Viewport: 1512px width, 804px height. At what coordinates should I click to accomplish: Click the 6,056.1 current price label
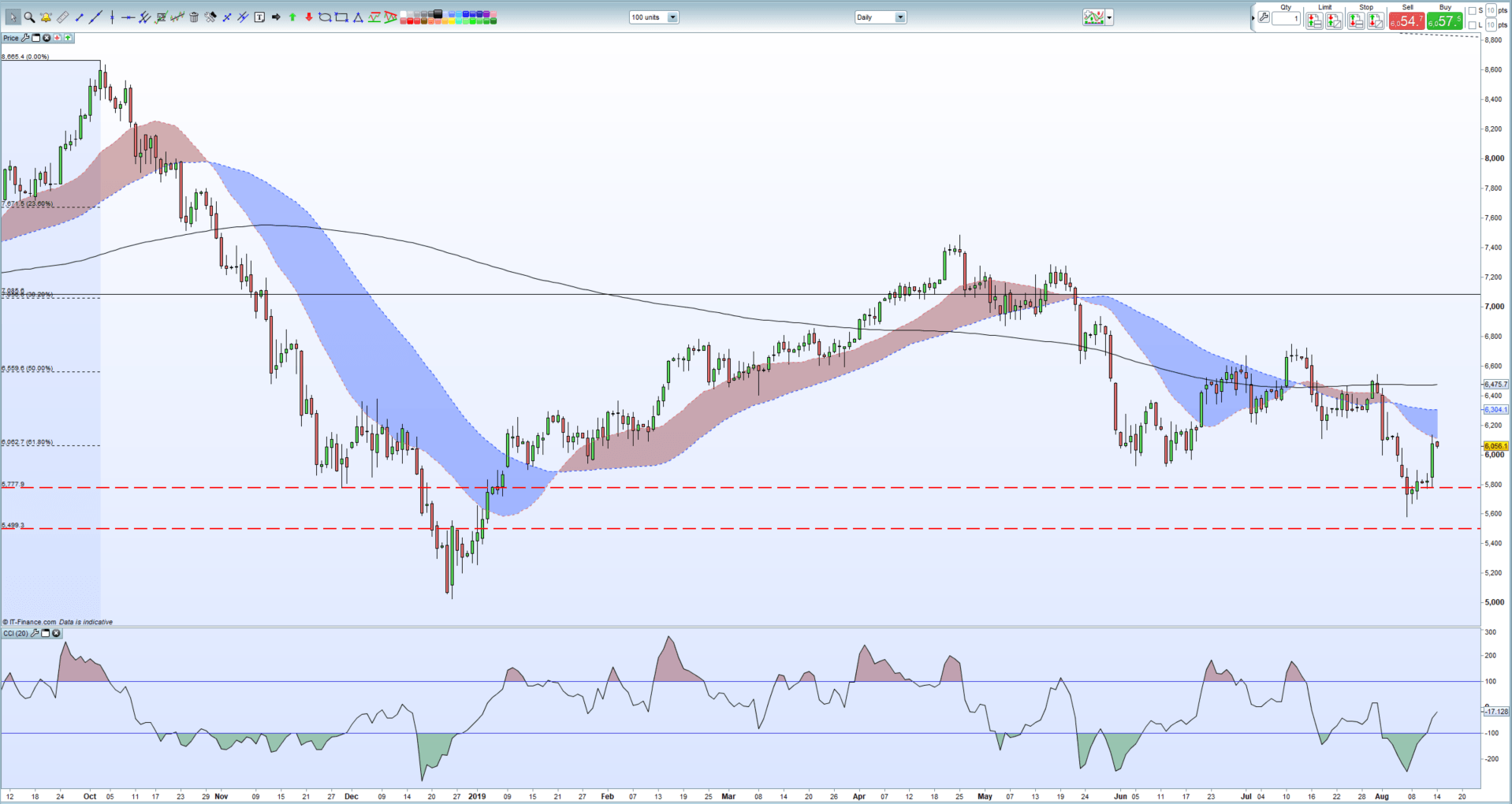1495,446
